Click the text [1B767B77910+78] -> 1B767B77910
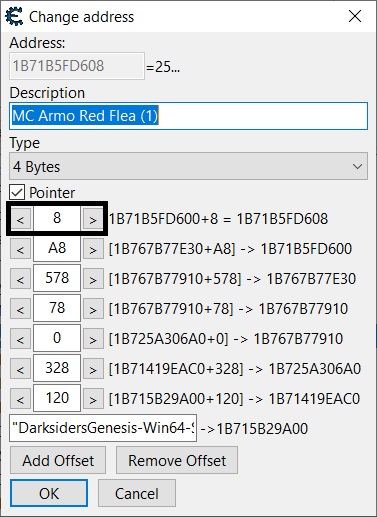The image size is (377, 517). click(228, 309)
